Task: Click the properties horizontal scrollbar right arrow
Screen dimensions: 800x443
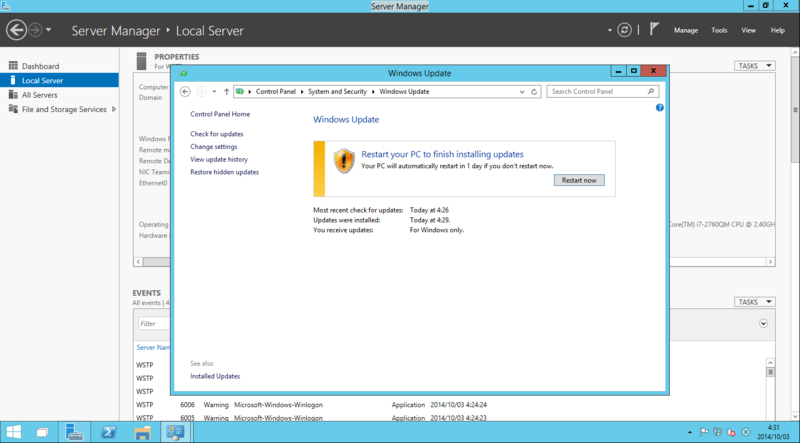Action: [770, 261]
